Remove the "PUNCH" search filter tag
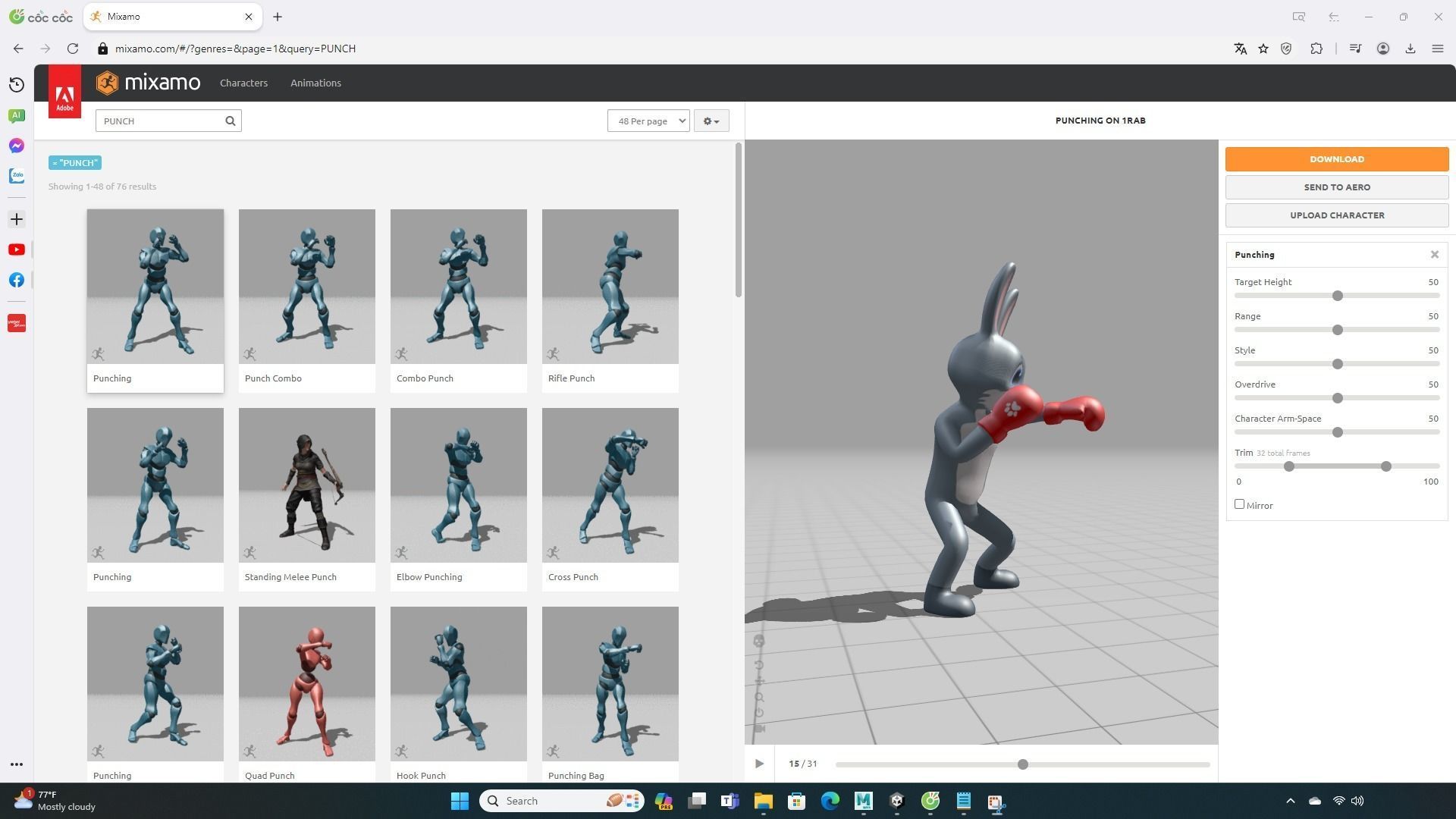1456x819 pixels. point(75,163)
